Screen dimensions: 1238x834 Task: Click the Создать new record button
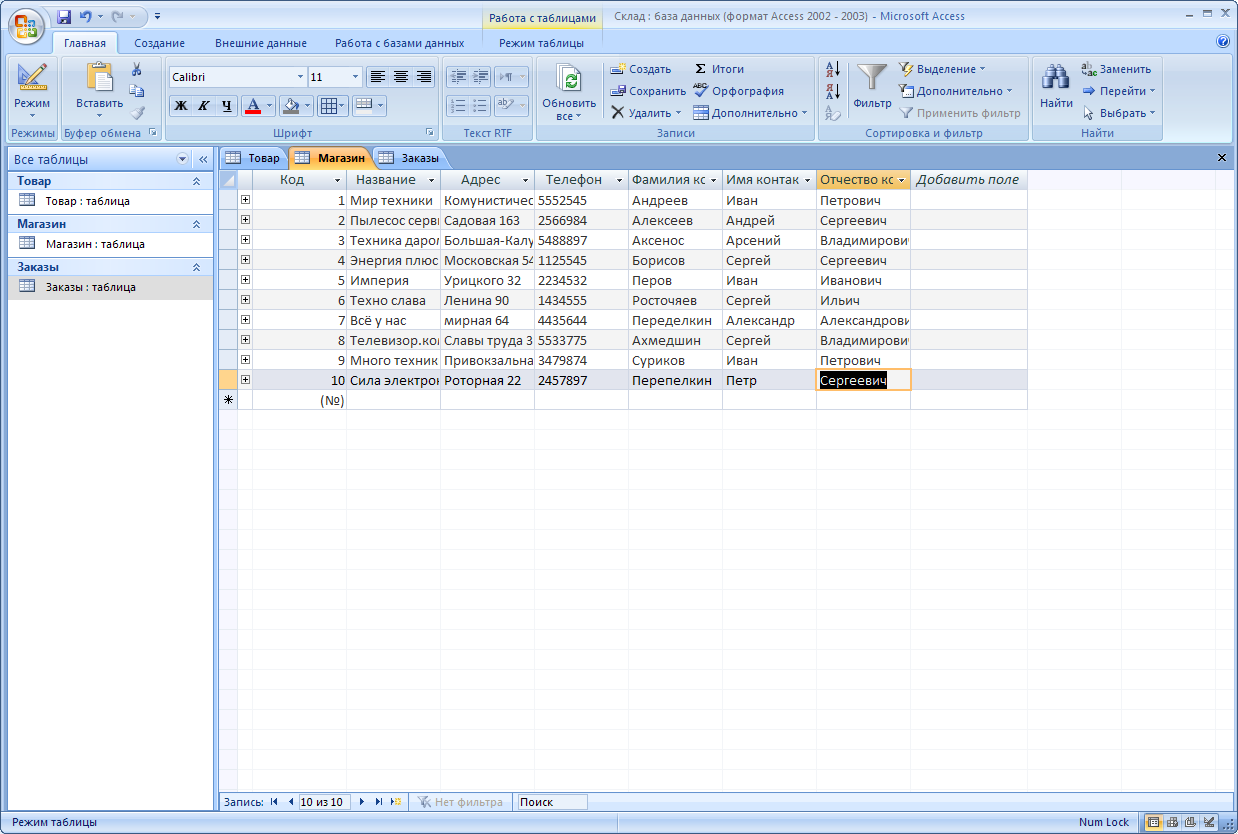coord(641,69)
